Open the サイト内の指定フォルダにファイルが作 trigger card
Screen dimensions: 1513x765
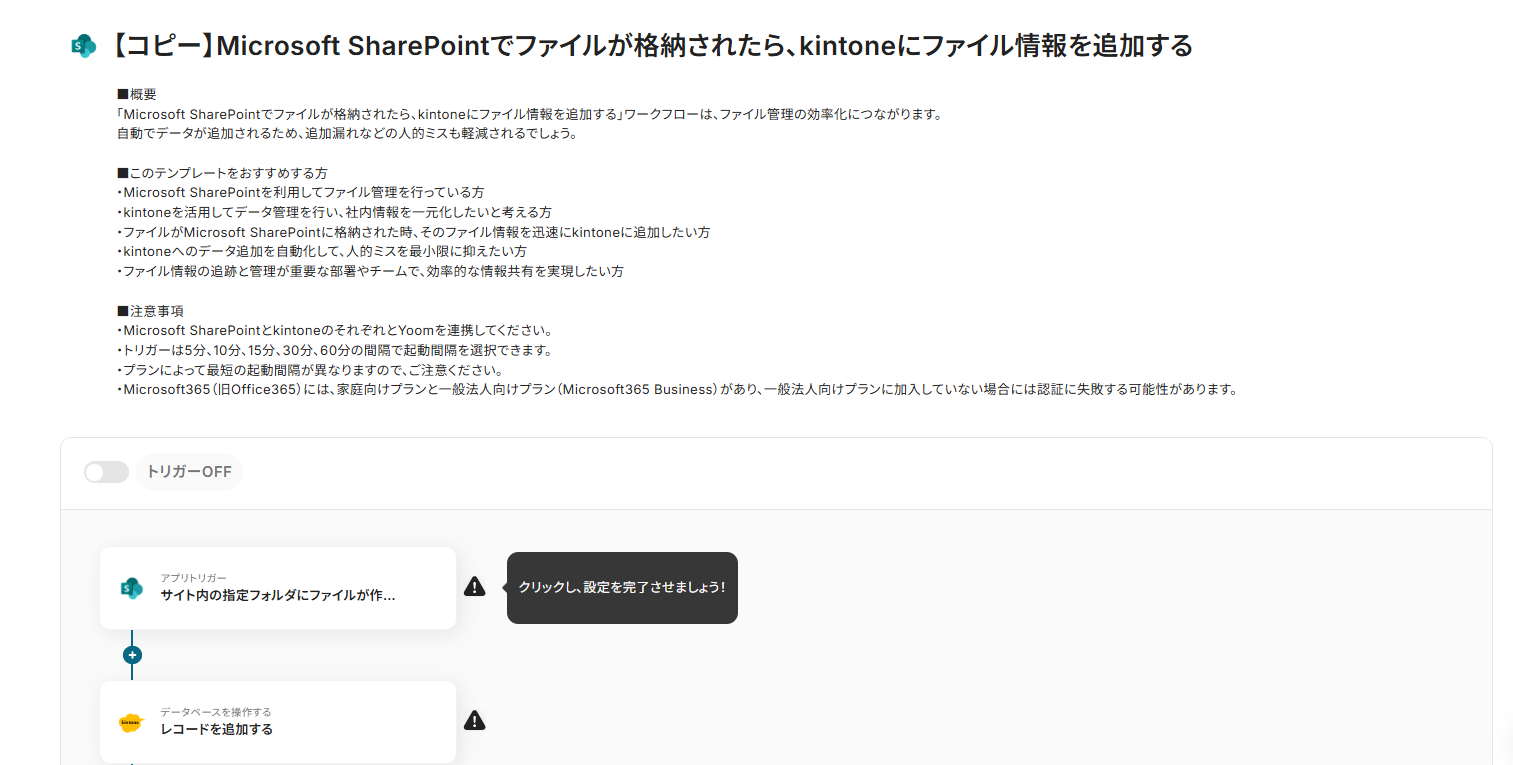[x=278, y=588]
